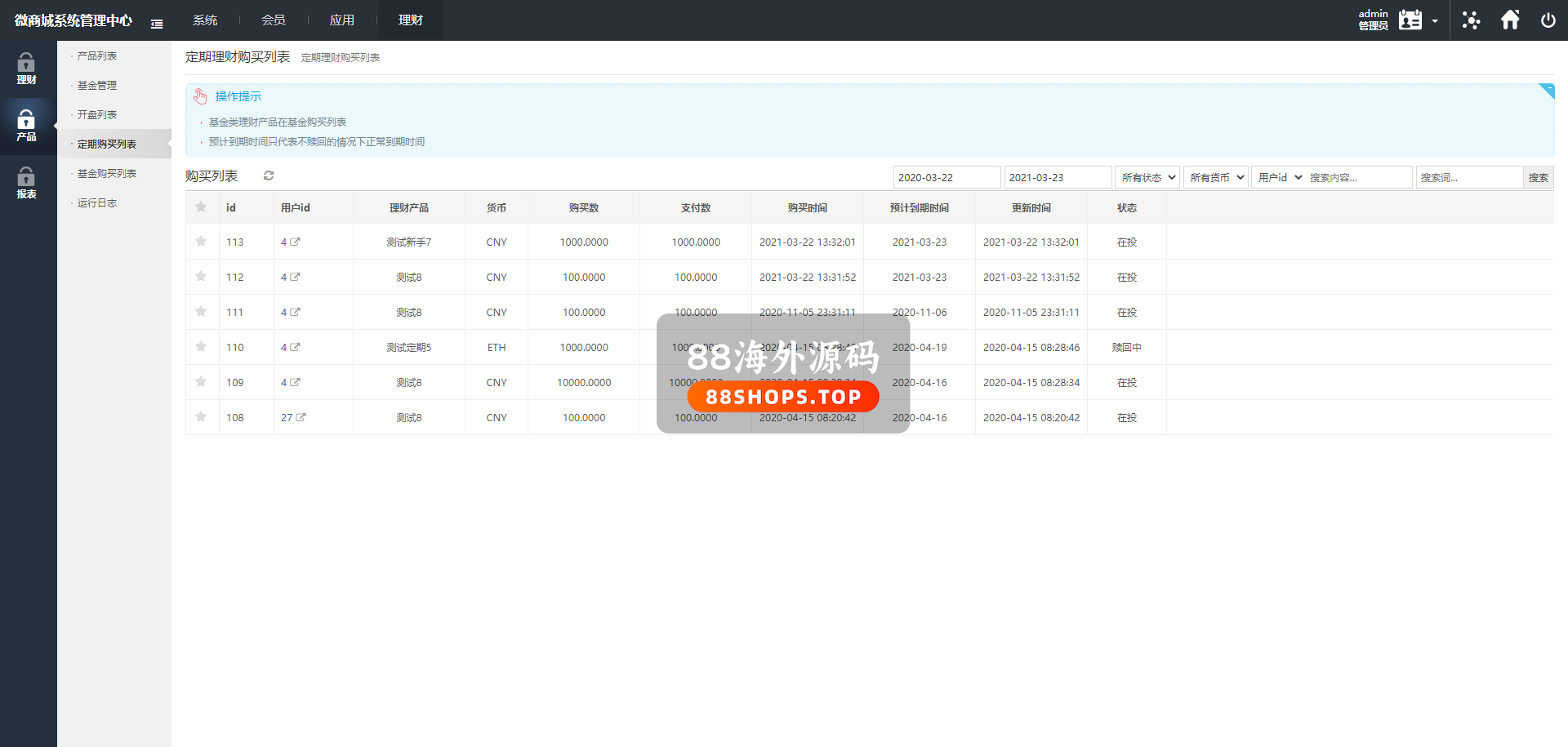1568x747 pixels.
Task: Click the 搜索 search button
Action: (1538, 177)
